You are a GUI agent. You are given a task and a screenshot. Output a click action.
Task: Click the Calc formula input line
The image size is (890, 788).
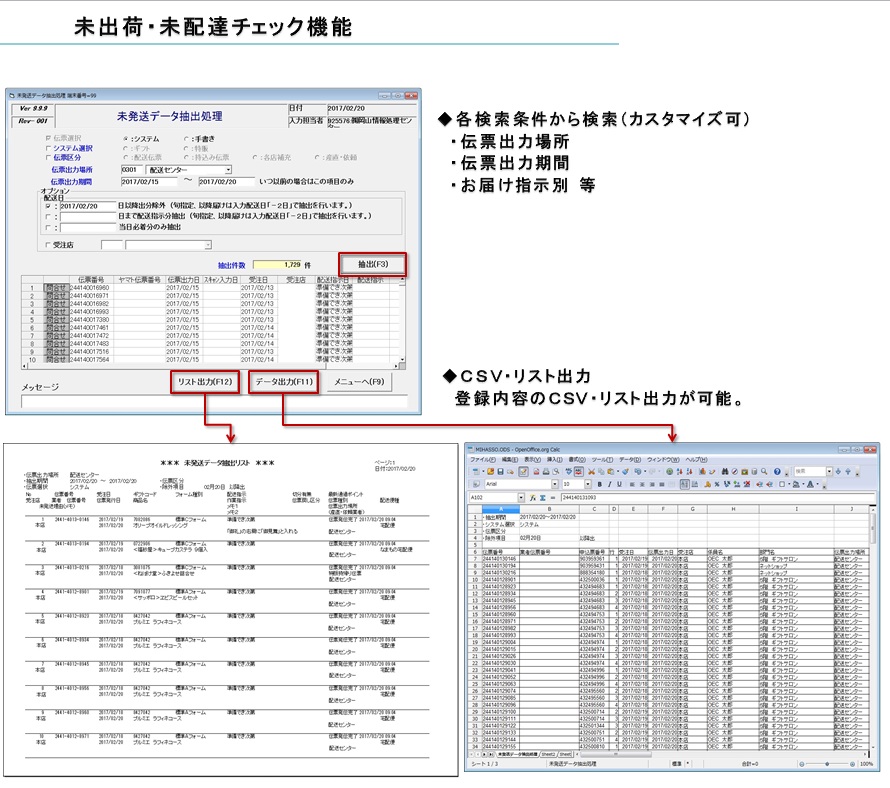[x=717, y=498]
